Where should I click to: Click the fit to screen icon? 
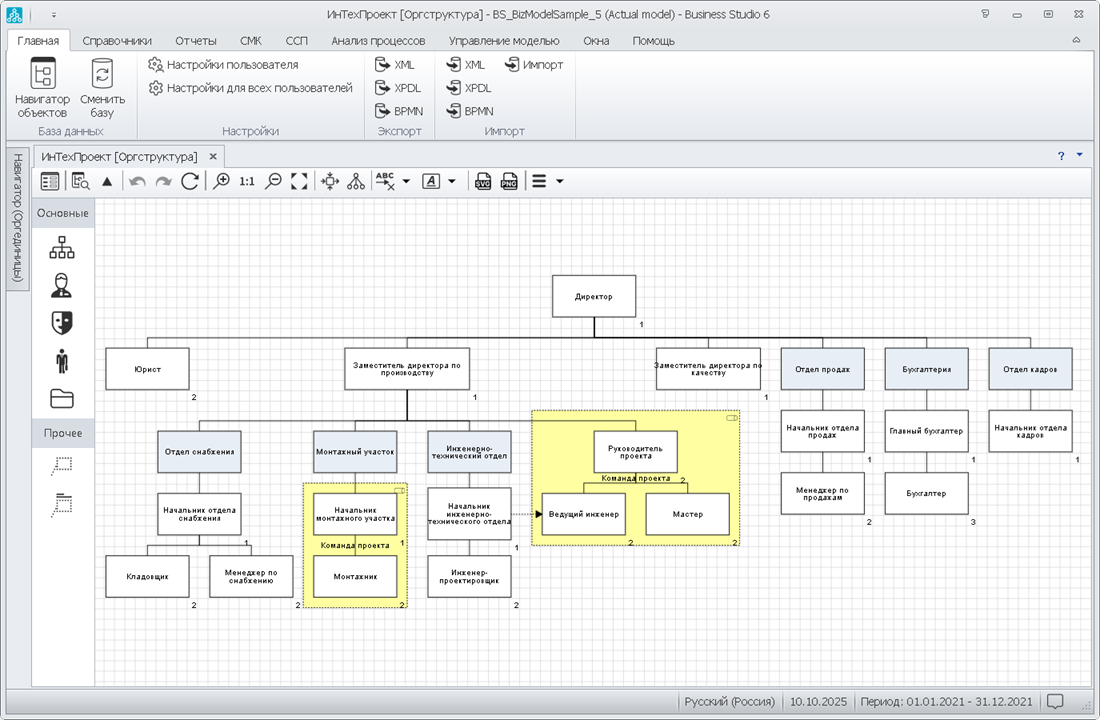(x=299, y=181)
